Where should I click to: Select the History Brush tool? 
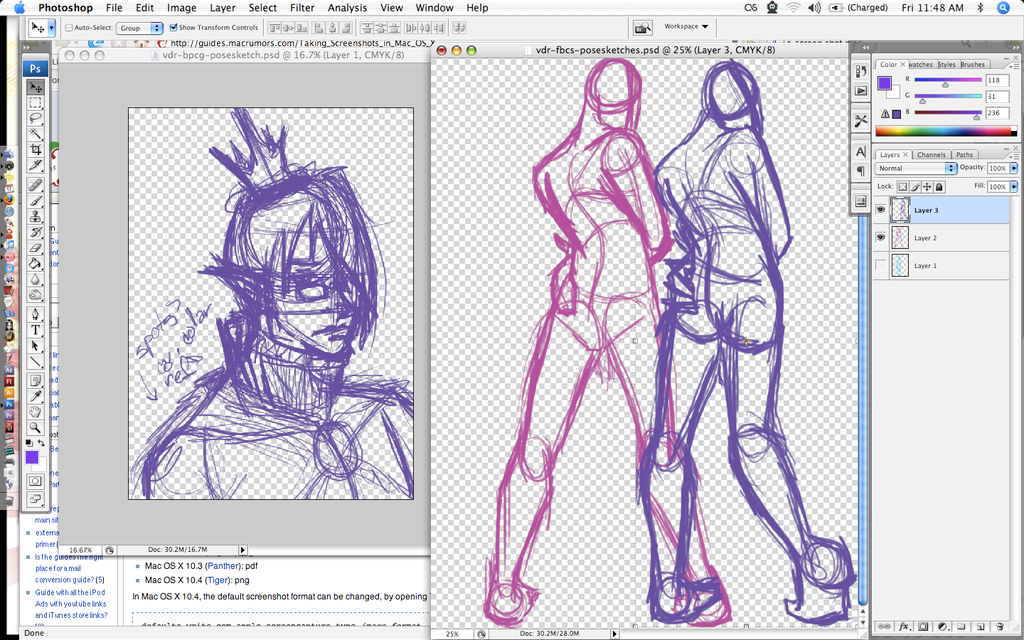click(35, 232)
